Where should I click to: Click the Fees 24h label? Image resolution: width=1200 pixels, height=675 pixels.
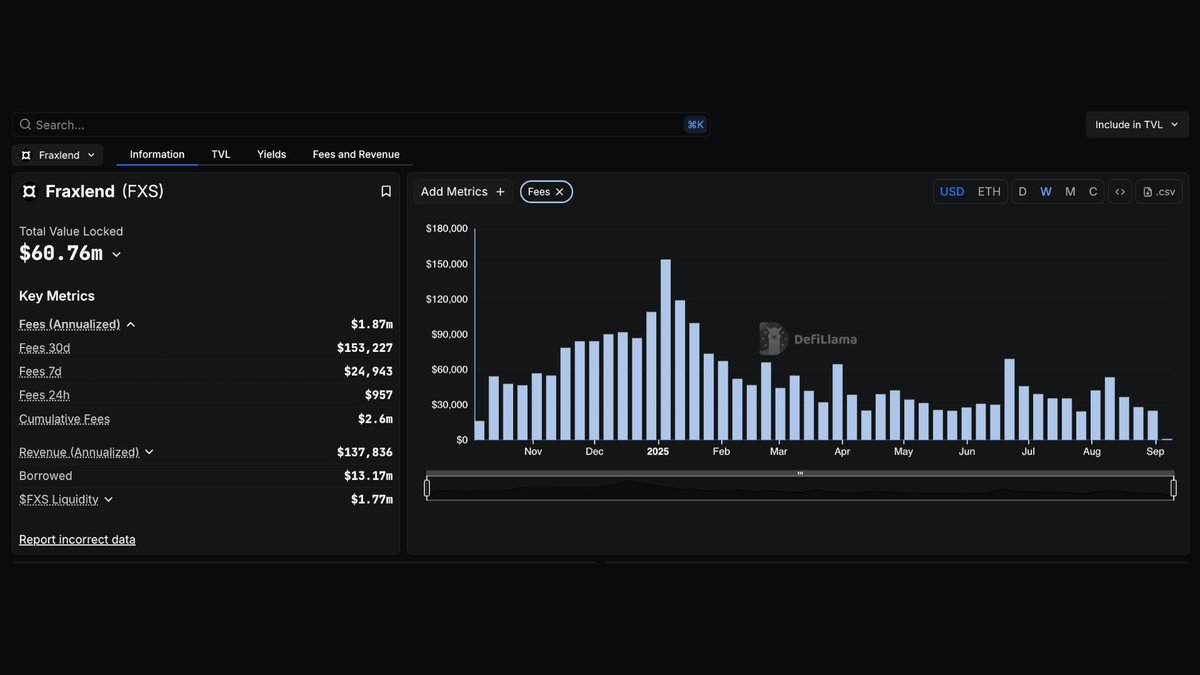45,395
